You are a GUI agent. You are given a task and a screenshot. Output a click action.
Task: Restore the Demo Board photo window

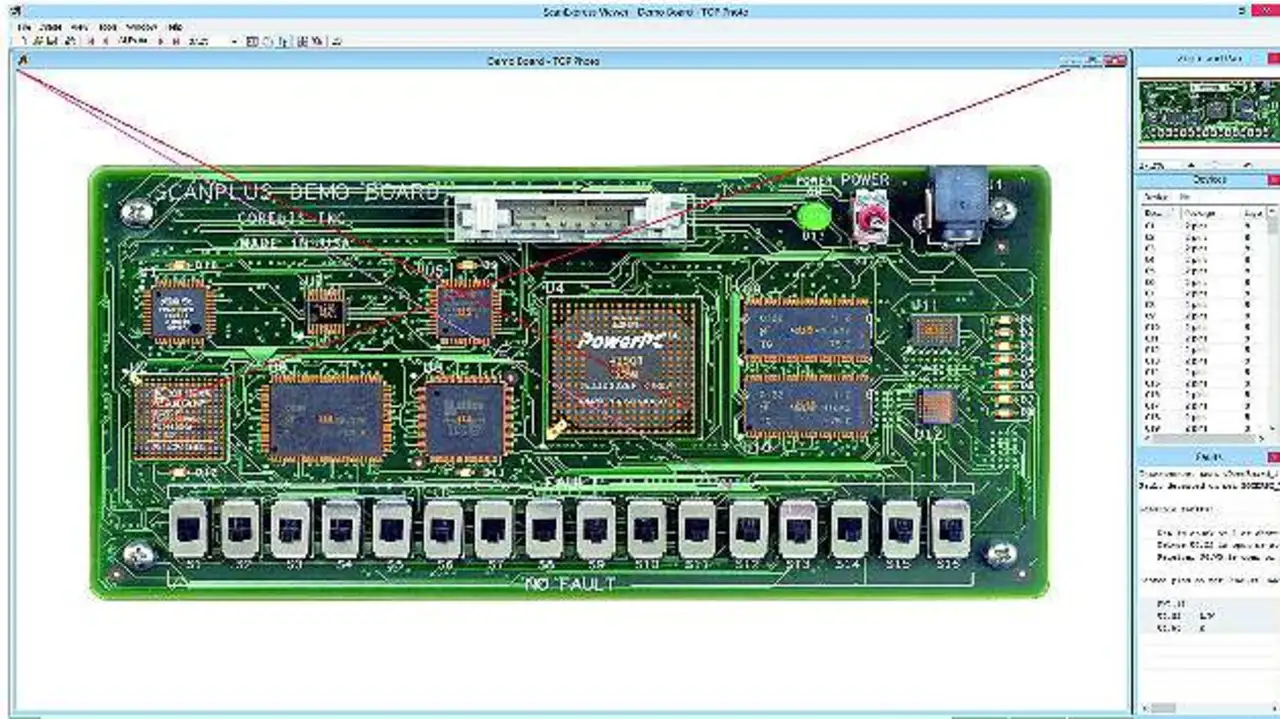(1093, 61)
